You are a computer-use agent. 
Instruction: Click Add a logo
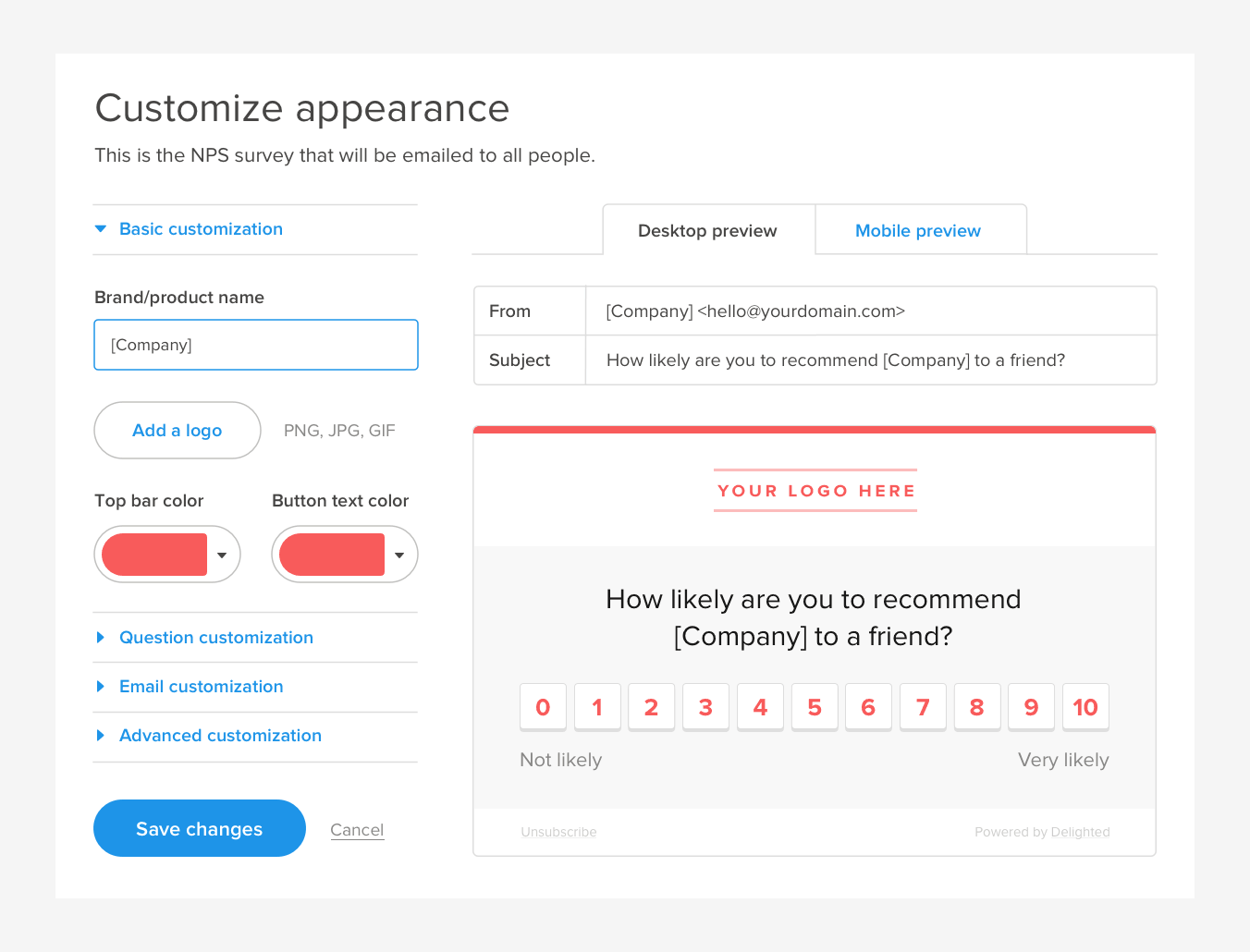tap(177, 430)
